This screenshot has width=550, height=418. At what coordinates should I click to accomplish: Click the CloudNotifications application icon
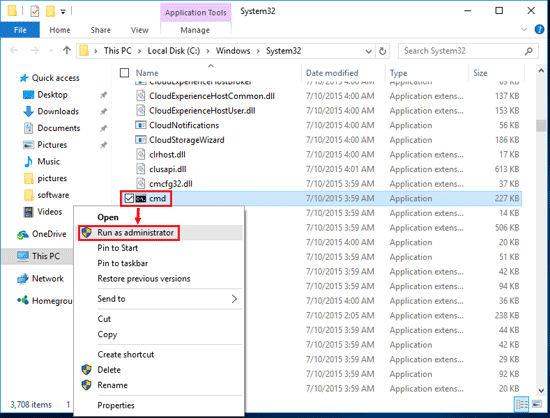141,125
